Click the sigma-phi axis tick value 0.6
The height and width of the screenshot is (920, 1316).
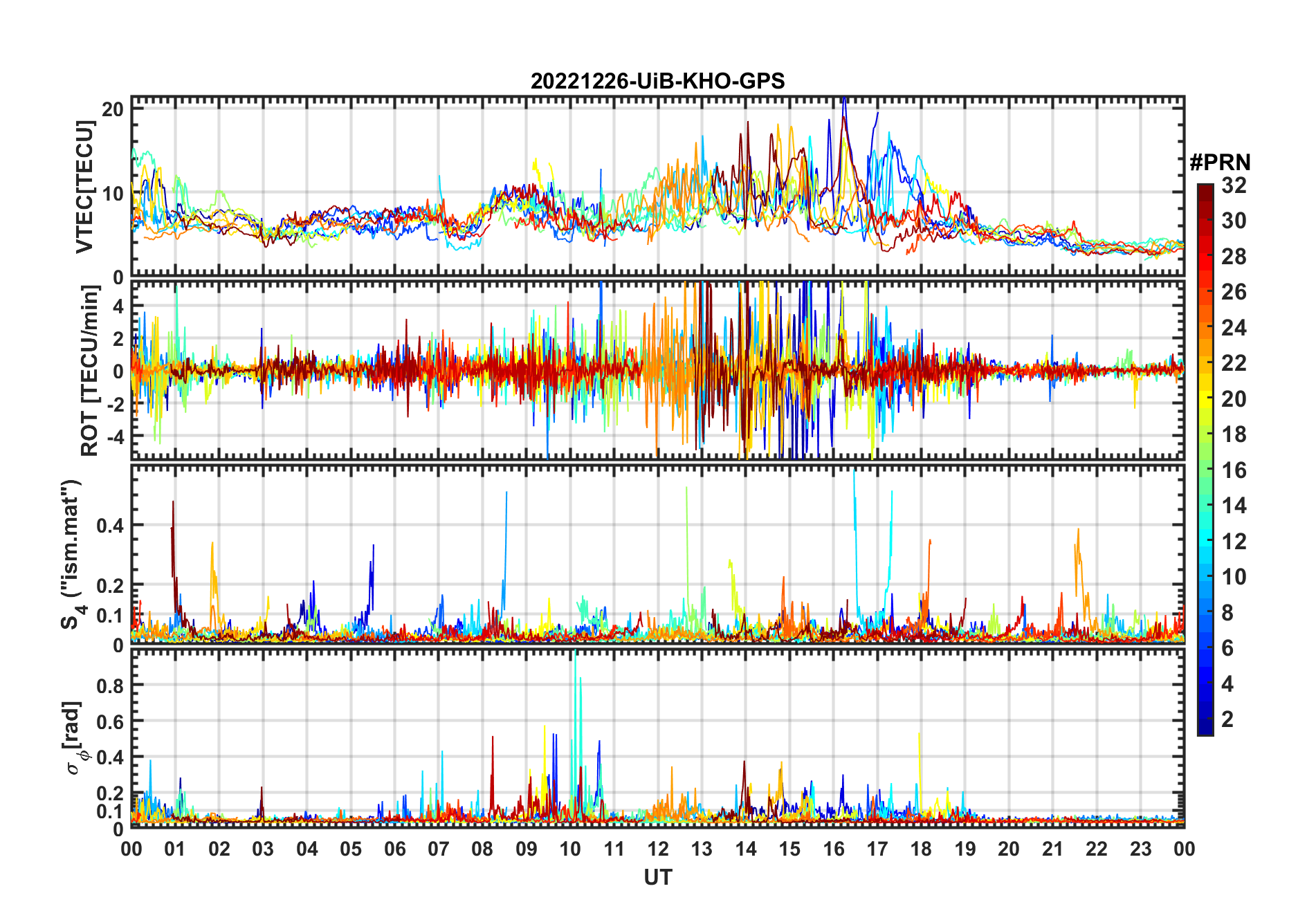[111, 721]
